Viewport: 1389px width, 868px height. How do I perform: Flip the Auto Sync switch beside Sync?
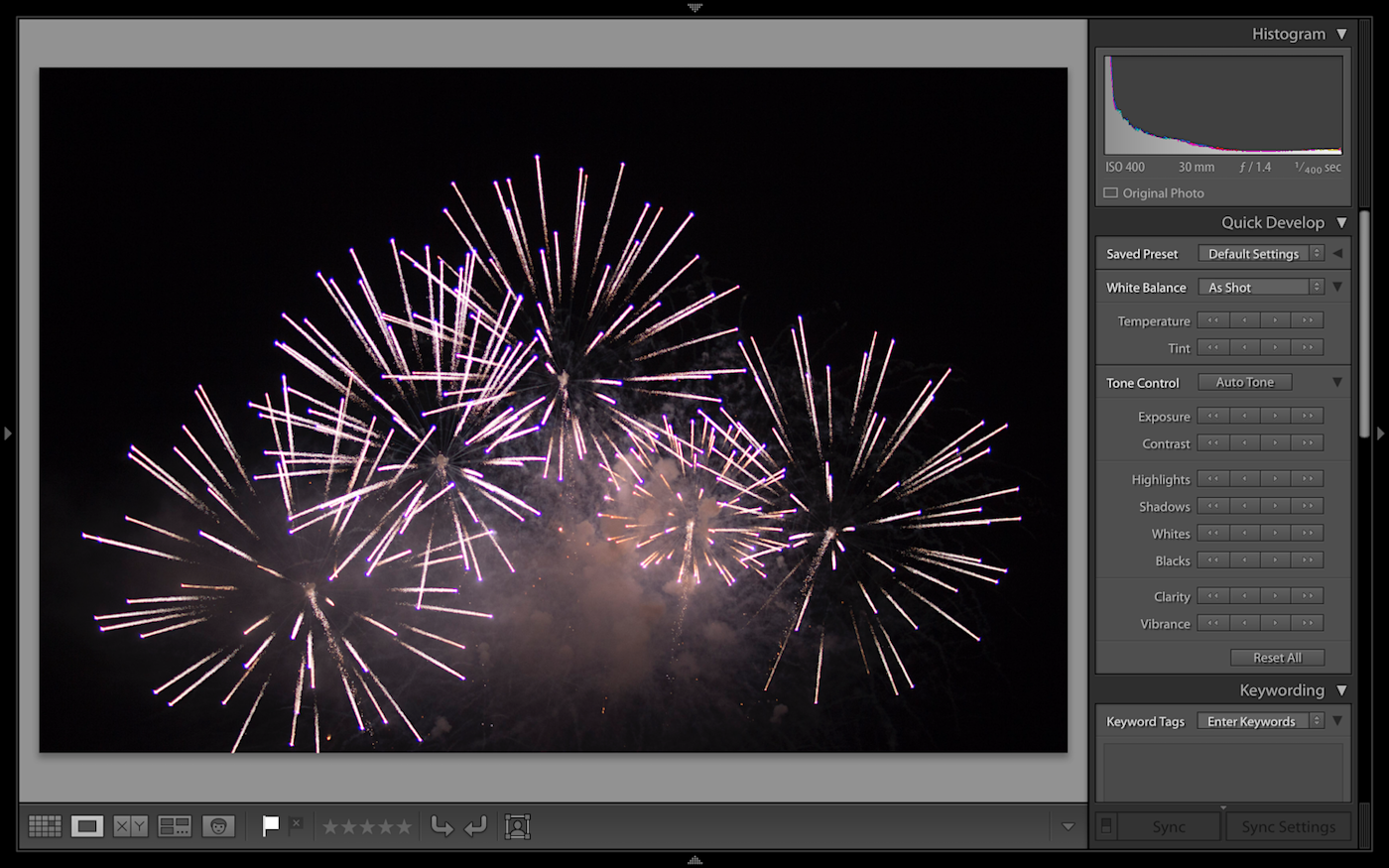click(x=1105, y=826)
